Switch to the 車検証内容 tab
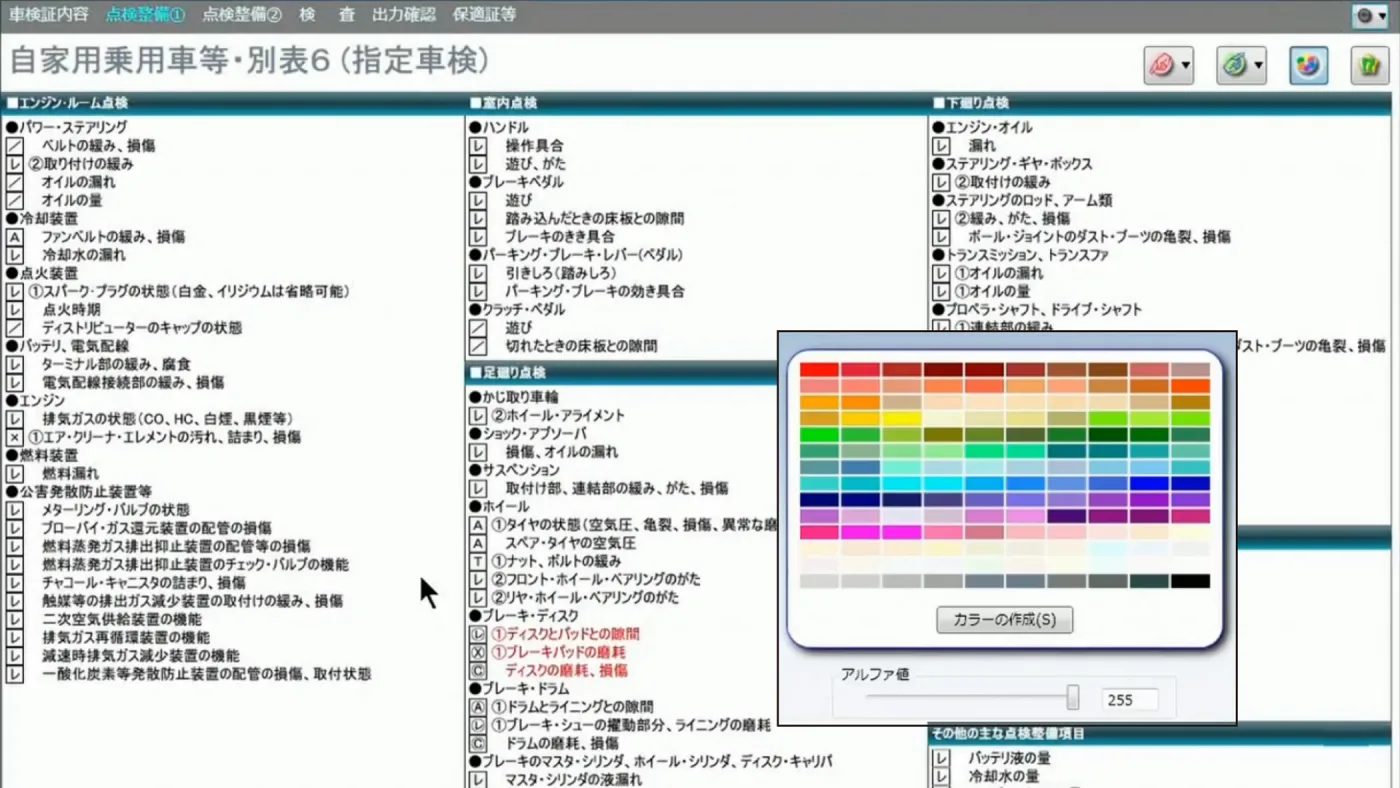The width and height of the screenshot is (1400, 788). click(48, 15)
